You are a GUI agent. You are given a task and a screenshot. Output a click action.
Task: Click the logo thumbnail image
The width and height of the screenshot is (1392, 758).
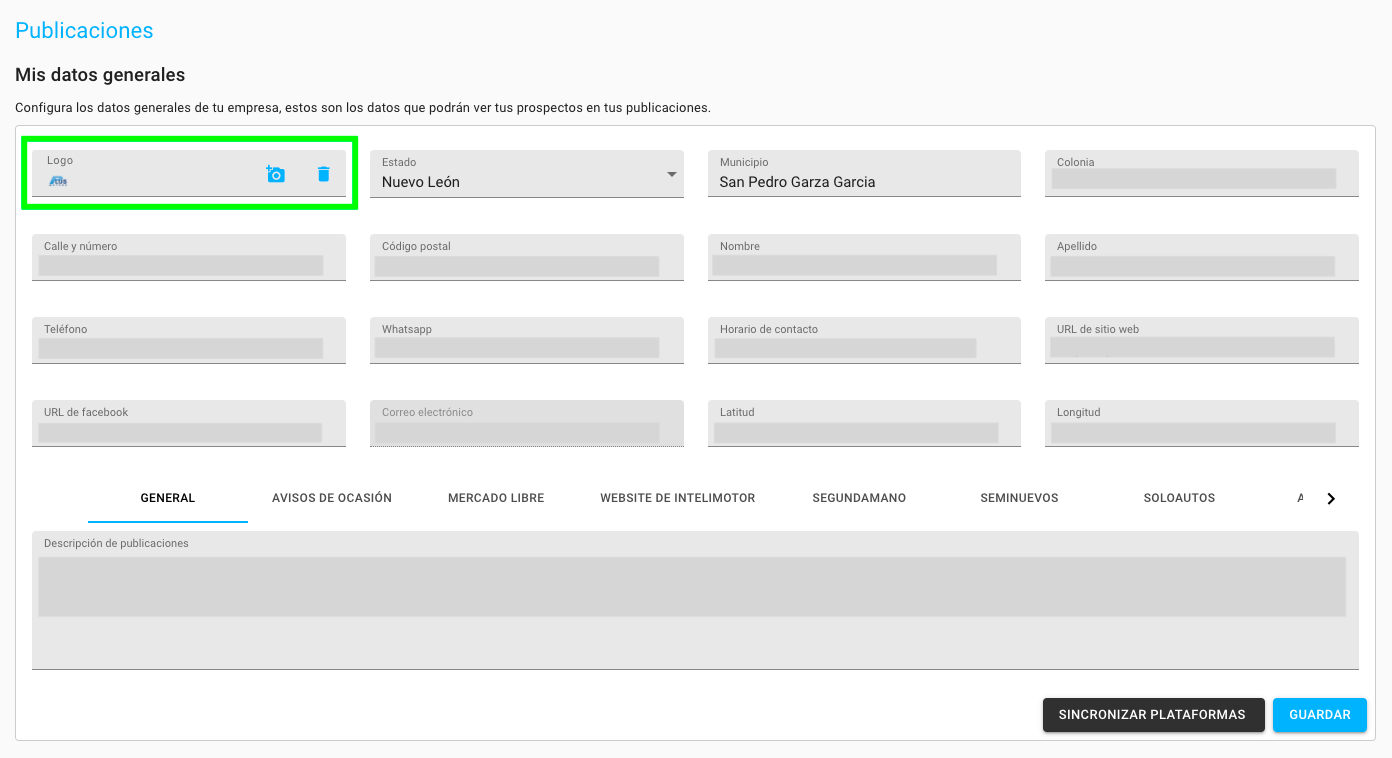(x=58, y=181)
